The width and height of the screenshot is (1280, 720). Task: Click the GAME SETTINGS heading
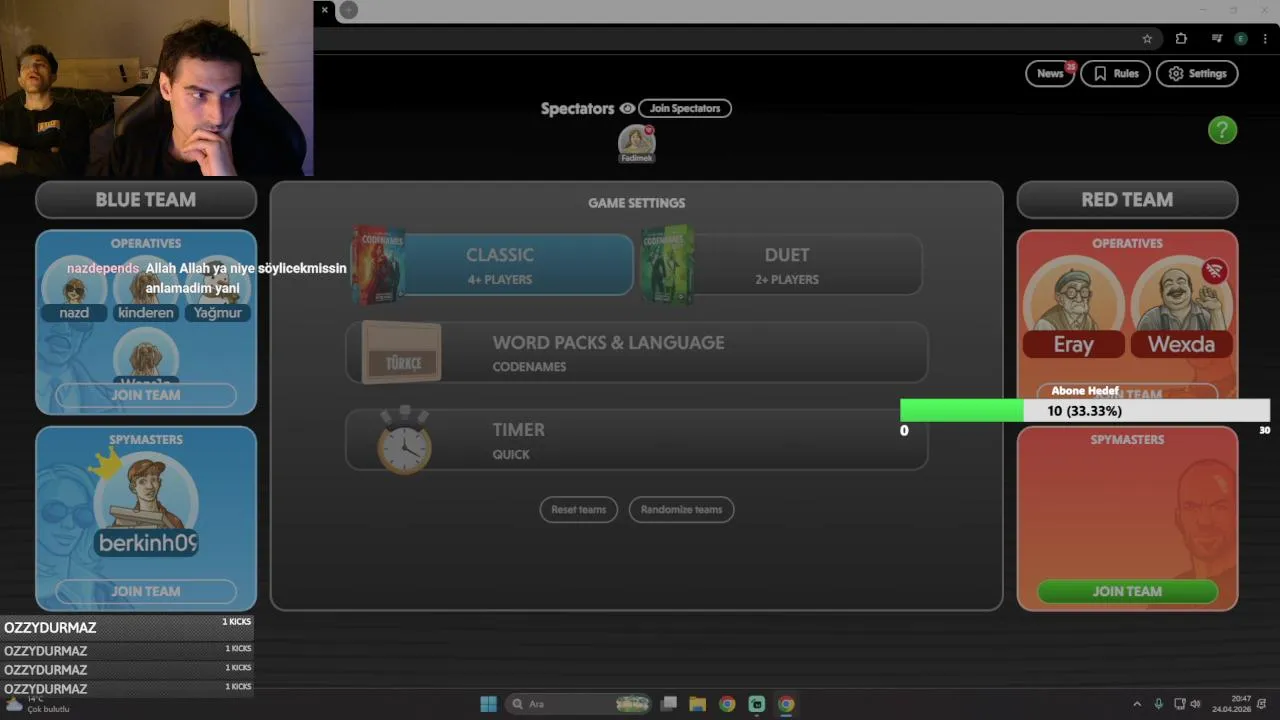point(637,203)
